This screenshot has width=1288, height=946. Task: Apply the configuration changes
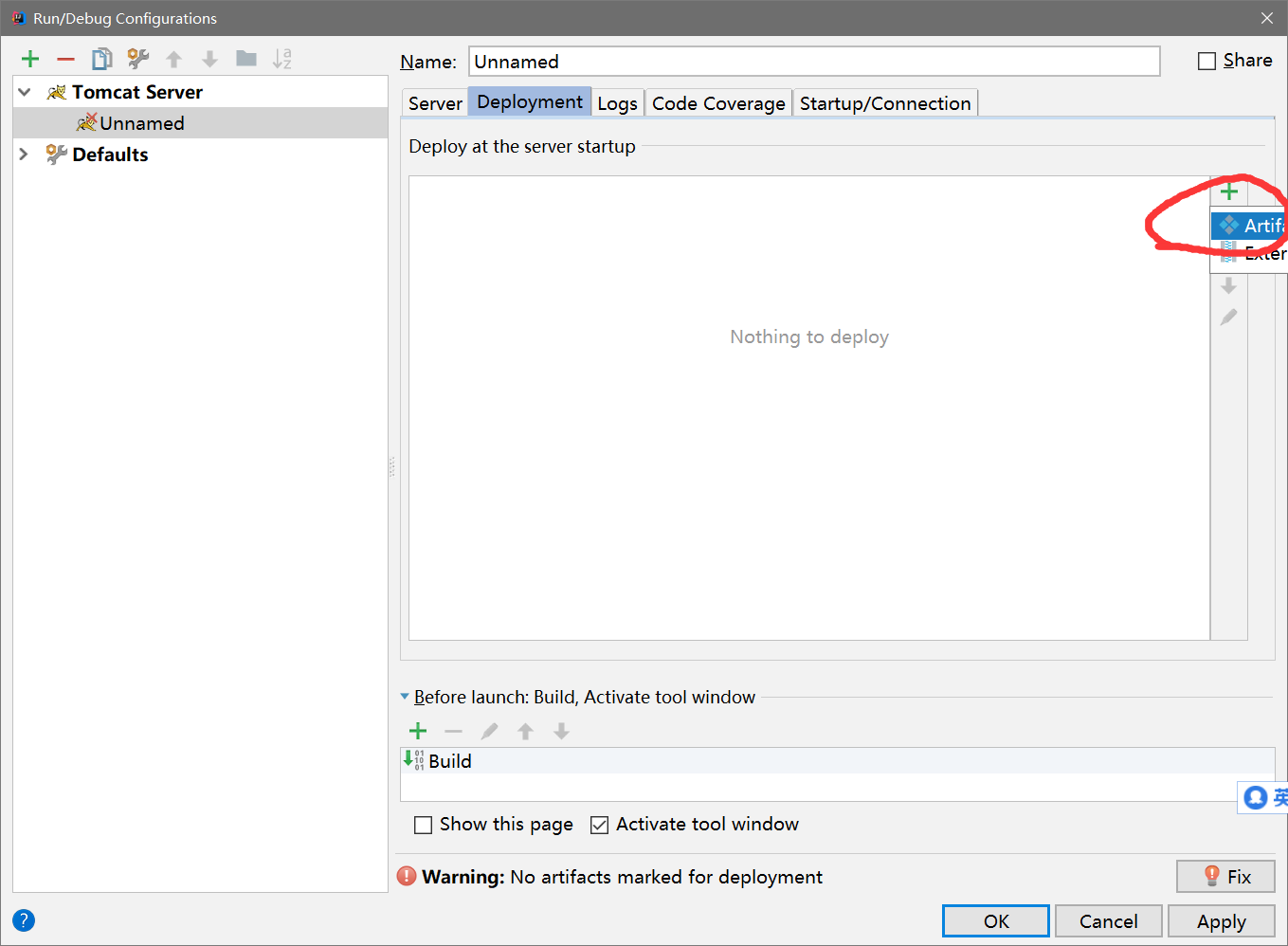1221,921
